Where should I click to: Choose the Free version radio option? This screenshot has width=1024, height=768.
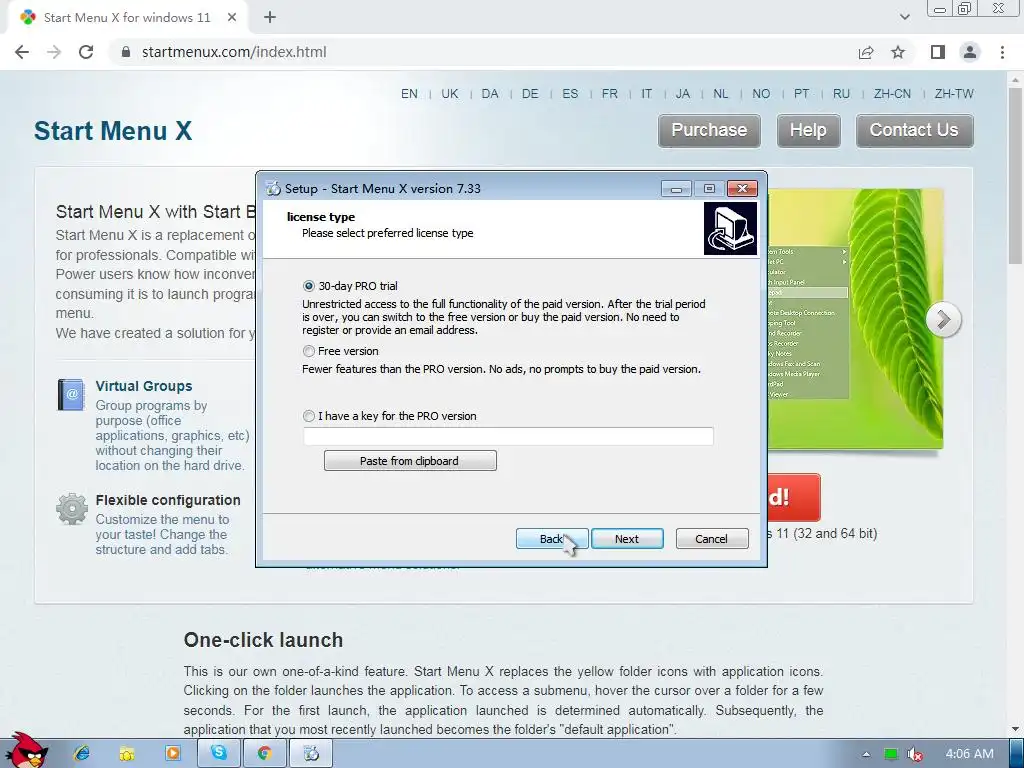[309, 351]
